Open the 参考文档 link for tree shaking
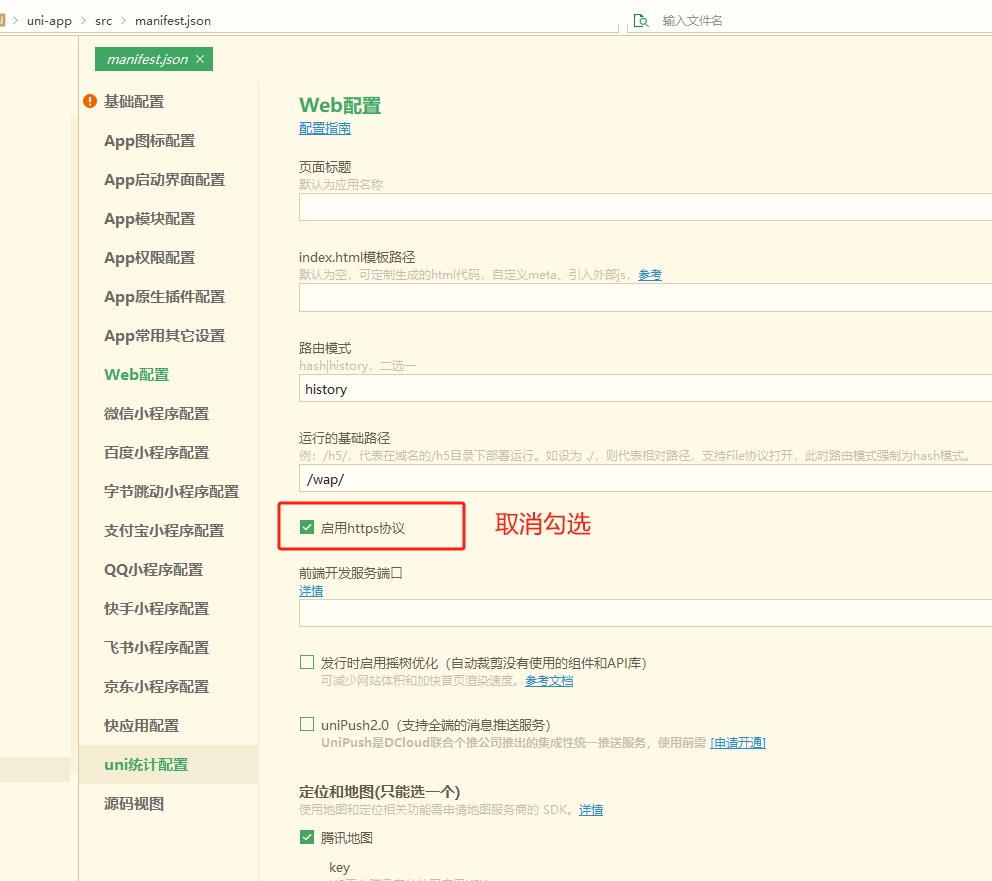992x881 pixels. (x=549, y=681)
